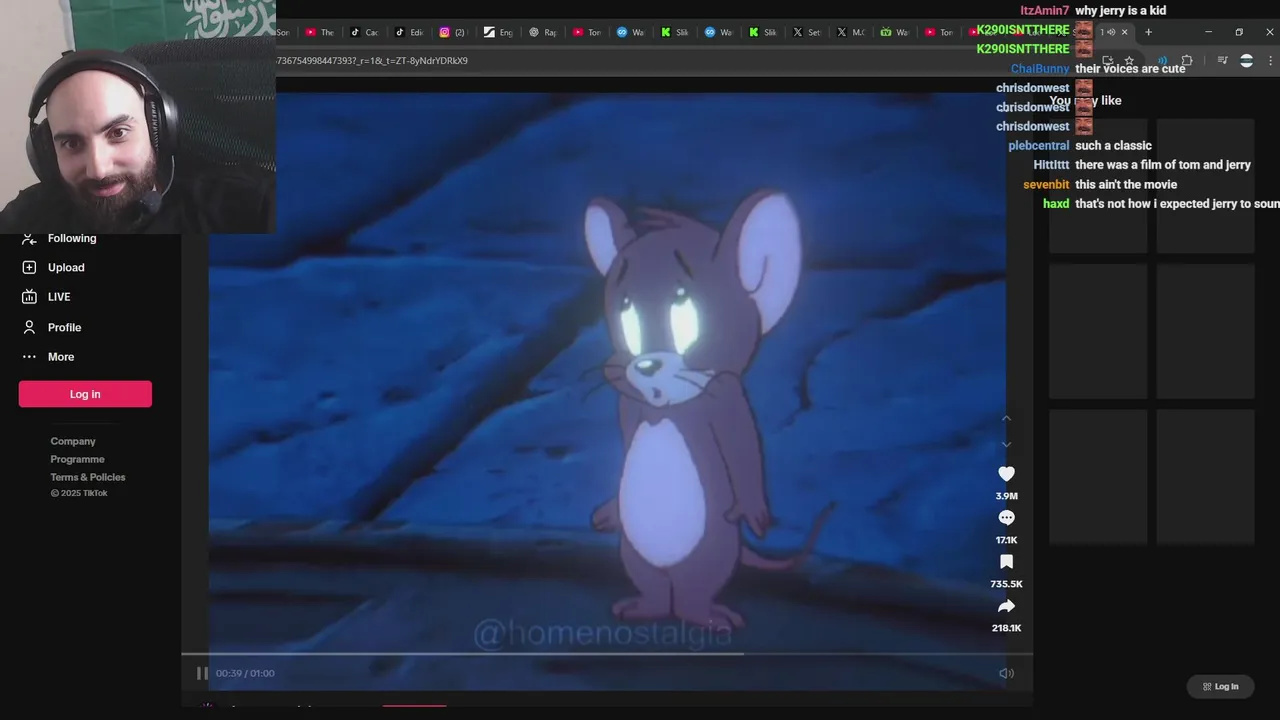Click the like count 3.9M
The image size is (1280, 720).
[x=1006, y=496]
